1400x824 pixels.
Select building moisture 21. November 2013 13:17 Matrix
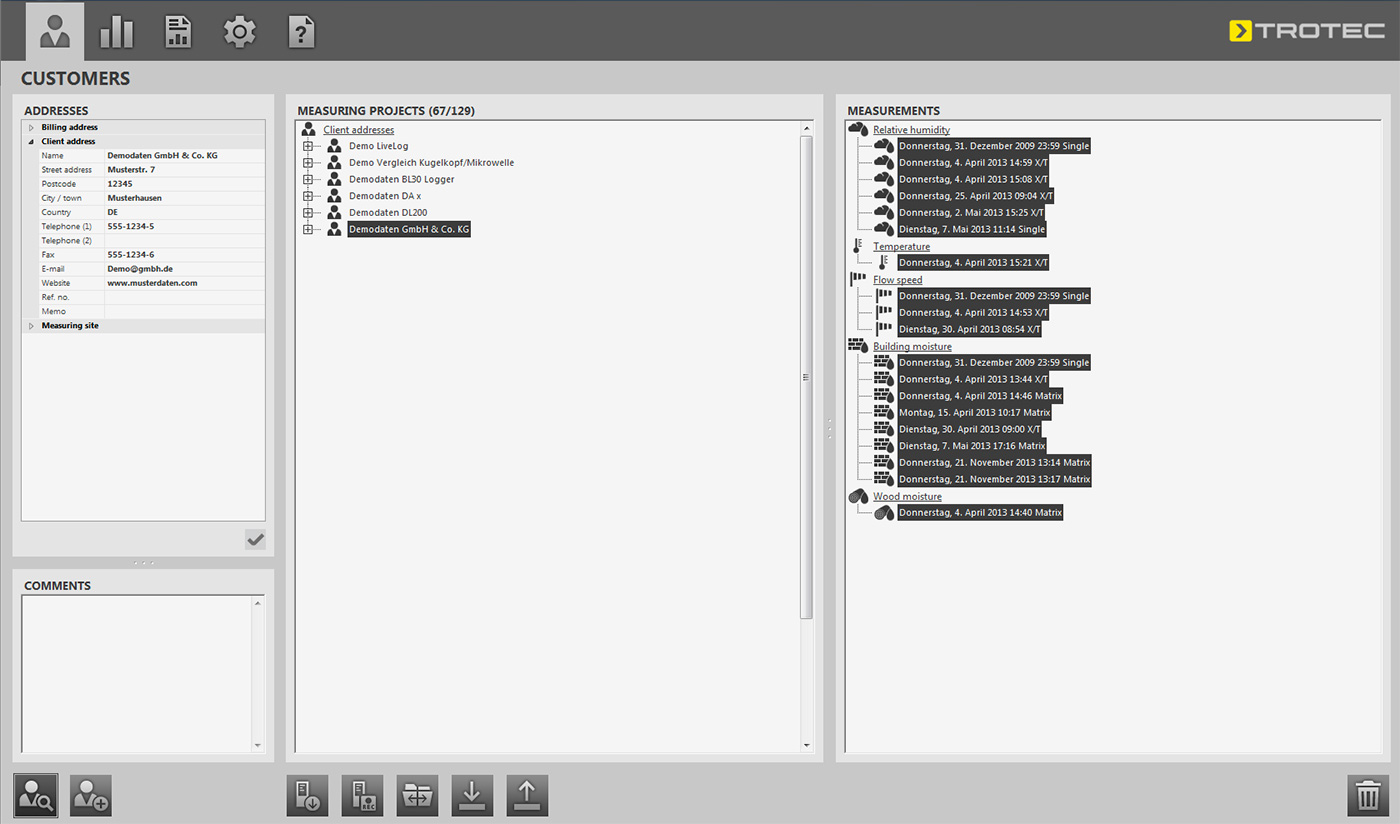coord(994,479)
